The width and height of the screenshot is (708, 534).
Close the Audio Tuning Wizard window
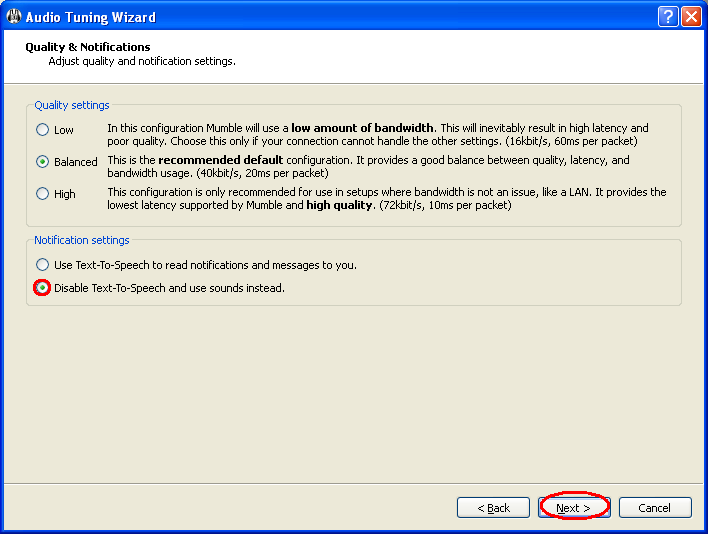691,17
